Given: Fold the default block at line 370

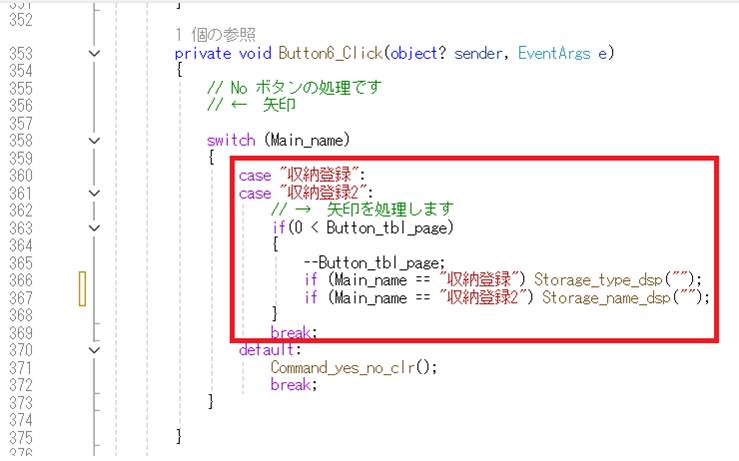Looking at the screenshot, I should tap(94, 350).
